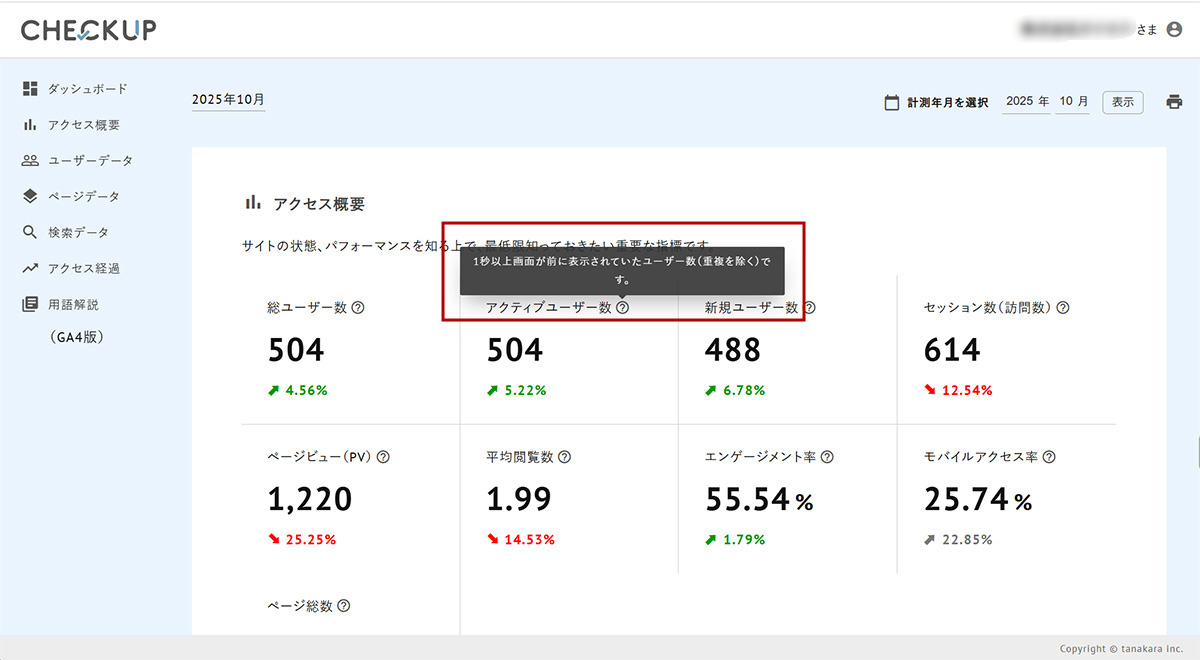Click help icon next to ページビュー(PV)

(382, 457)
